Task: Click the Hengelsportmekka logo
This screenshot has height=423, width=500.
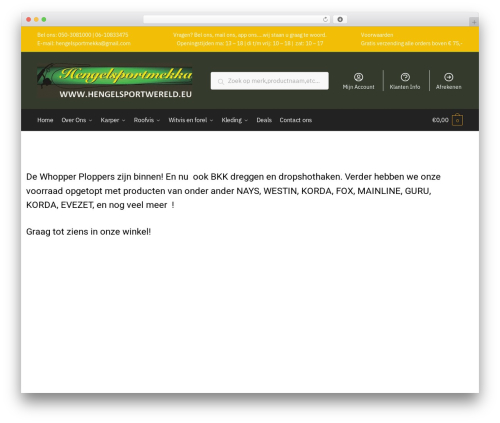Action: point(114,81)
